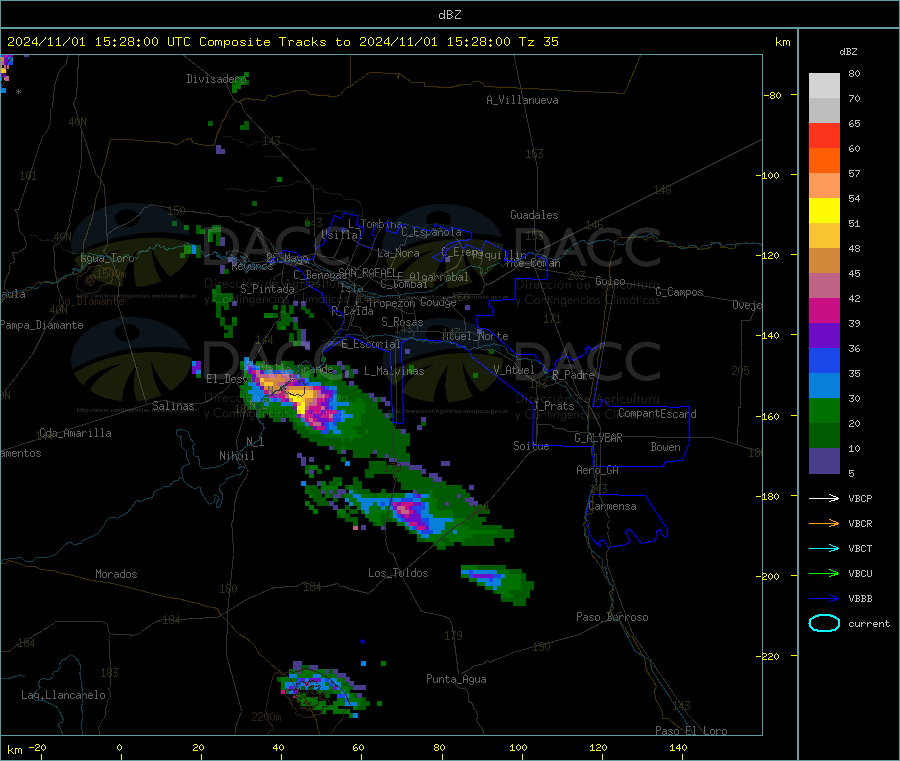Click the 'Atuel_Norte' map label
Viewport: 900px width, 761px height.
tap(475, 336)
